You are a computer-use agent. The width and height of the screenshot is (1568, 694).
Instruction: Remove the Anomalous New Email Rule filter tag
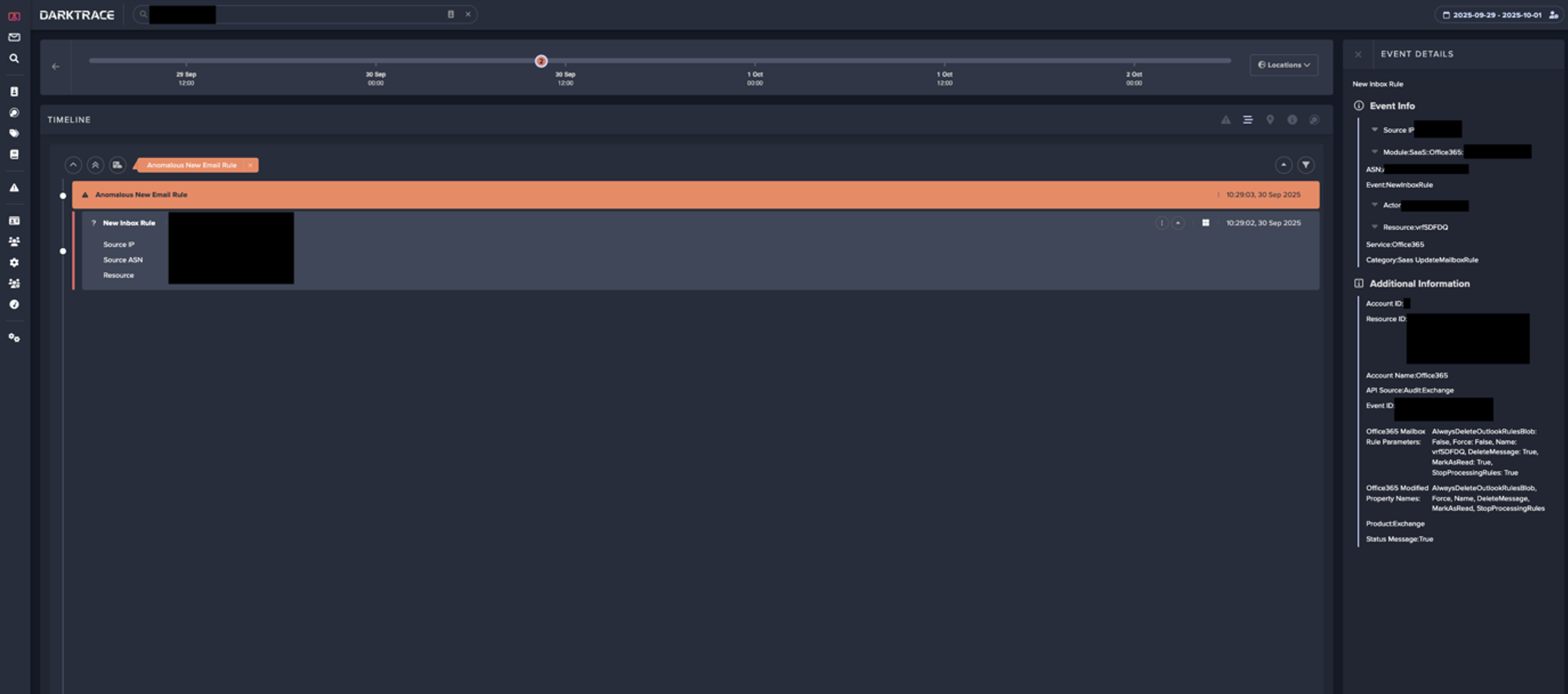250,165
